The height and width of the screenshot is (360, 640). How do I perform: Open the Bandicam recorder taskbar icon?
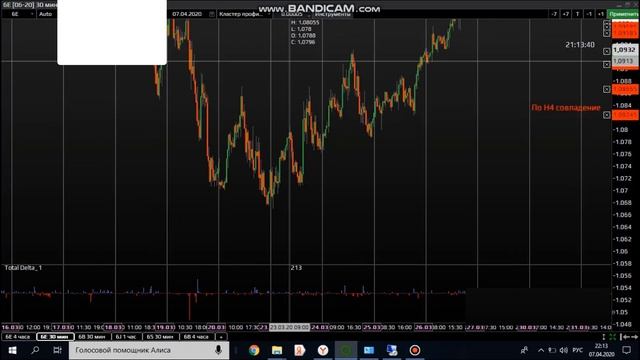pos(415,350)
